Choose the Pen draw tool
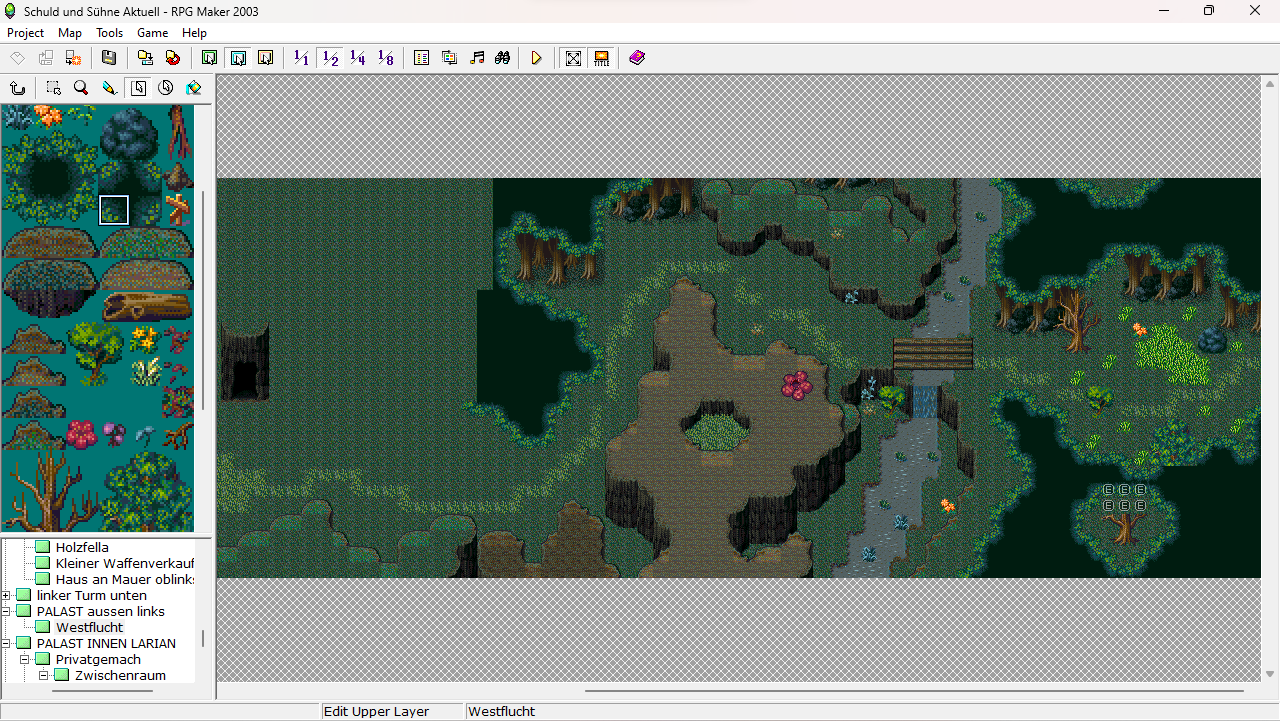Viewport: 1280px width, 721px height. pyautogui.click(x=110, y=88)
